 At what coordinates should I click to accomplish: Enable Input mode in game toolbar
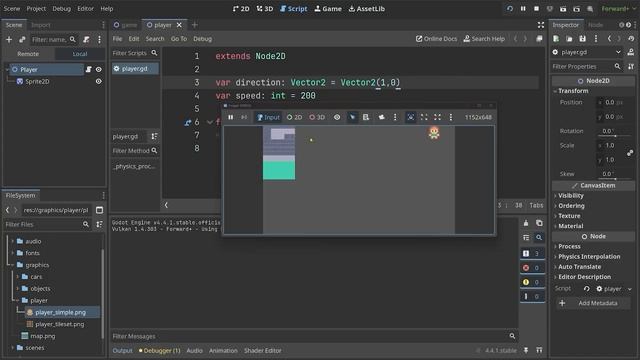[268, 118]
